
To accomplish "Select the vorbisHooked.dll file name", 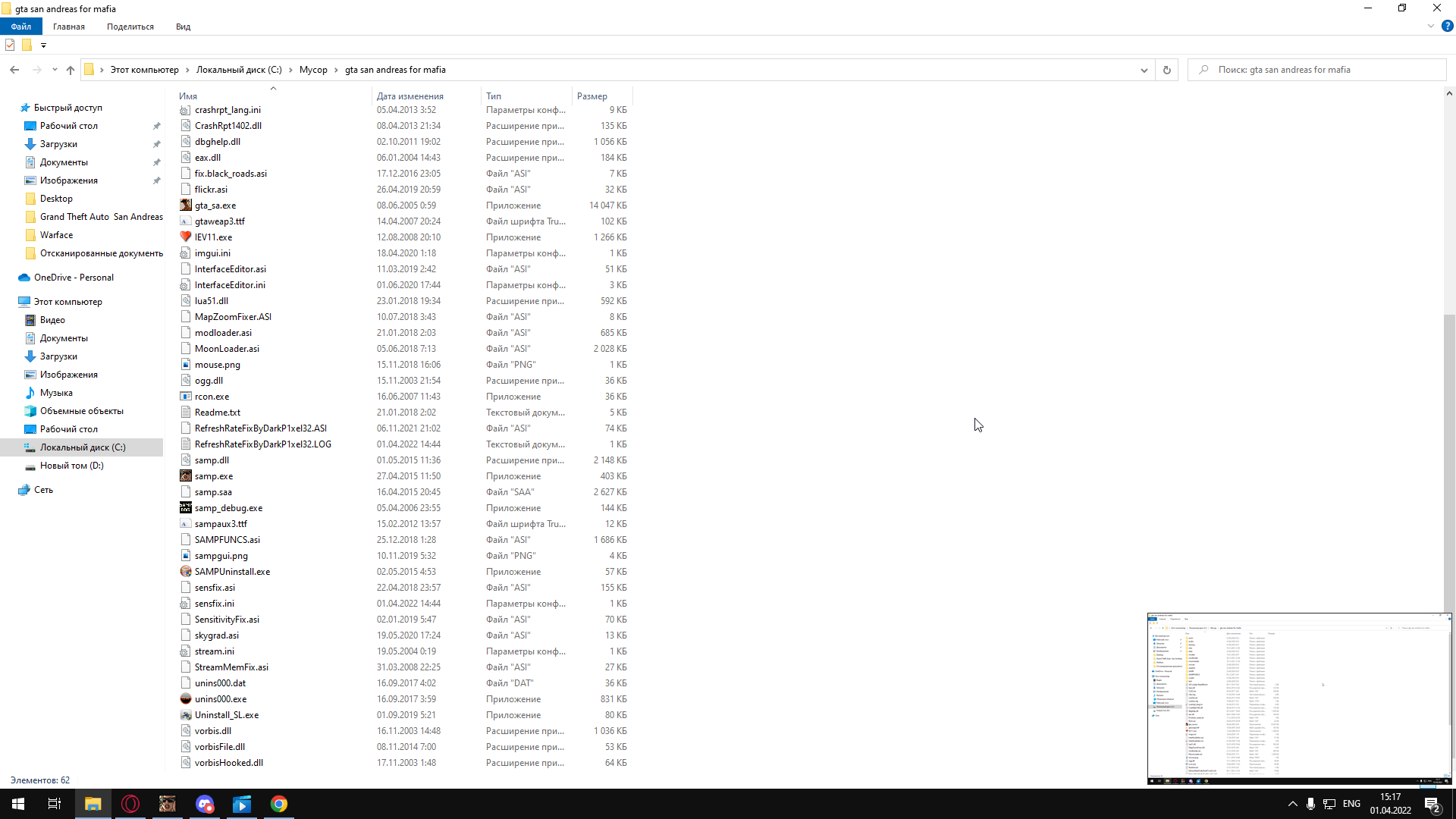I will [229, 763].
